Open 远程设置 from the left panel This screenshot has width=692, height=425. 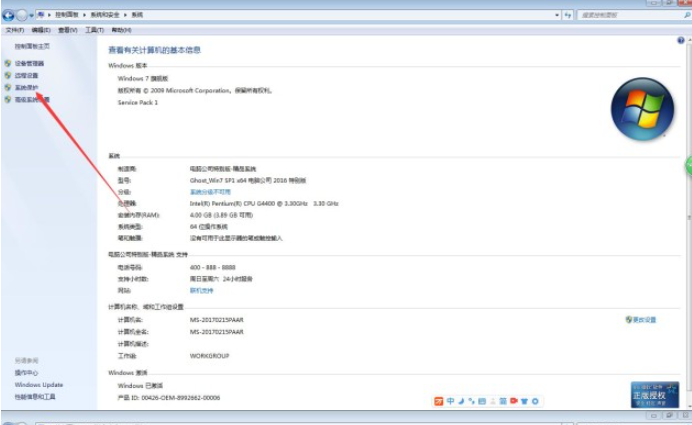point(26,75)
